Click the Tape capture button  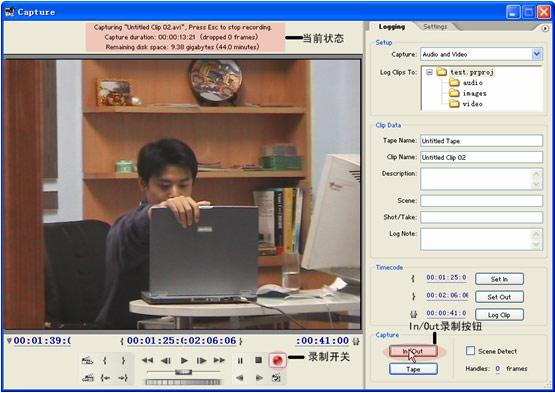pyautogui.click(x=413, y=369)
